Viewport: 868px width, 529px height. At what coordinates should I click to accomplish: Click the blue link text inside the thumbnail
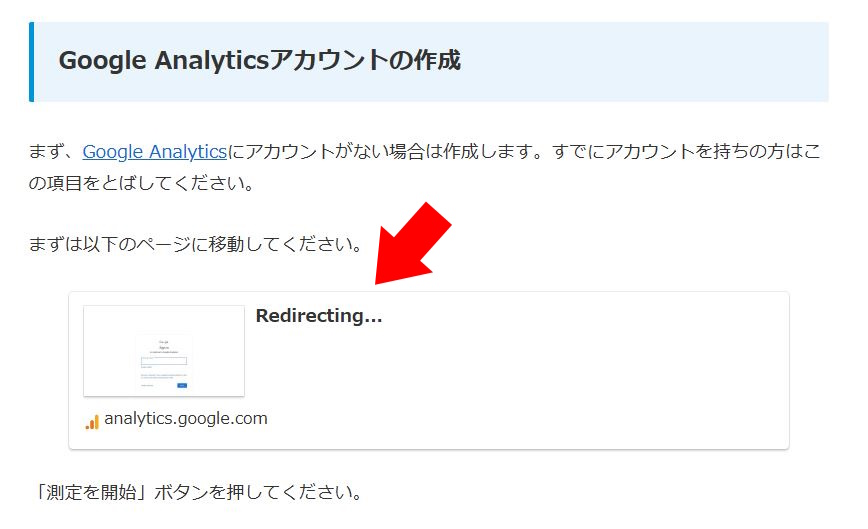click(x=164, y=376)
